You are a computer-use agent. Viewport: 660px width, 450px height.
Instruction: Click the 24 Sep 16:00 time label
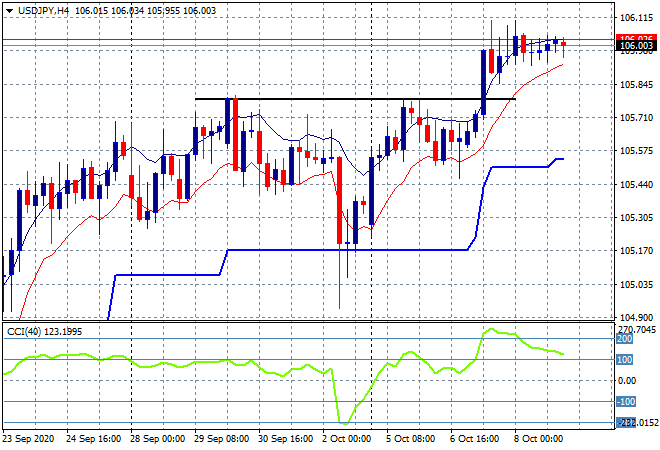coord(93,439)
